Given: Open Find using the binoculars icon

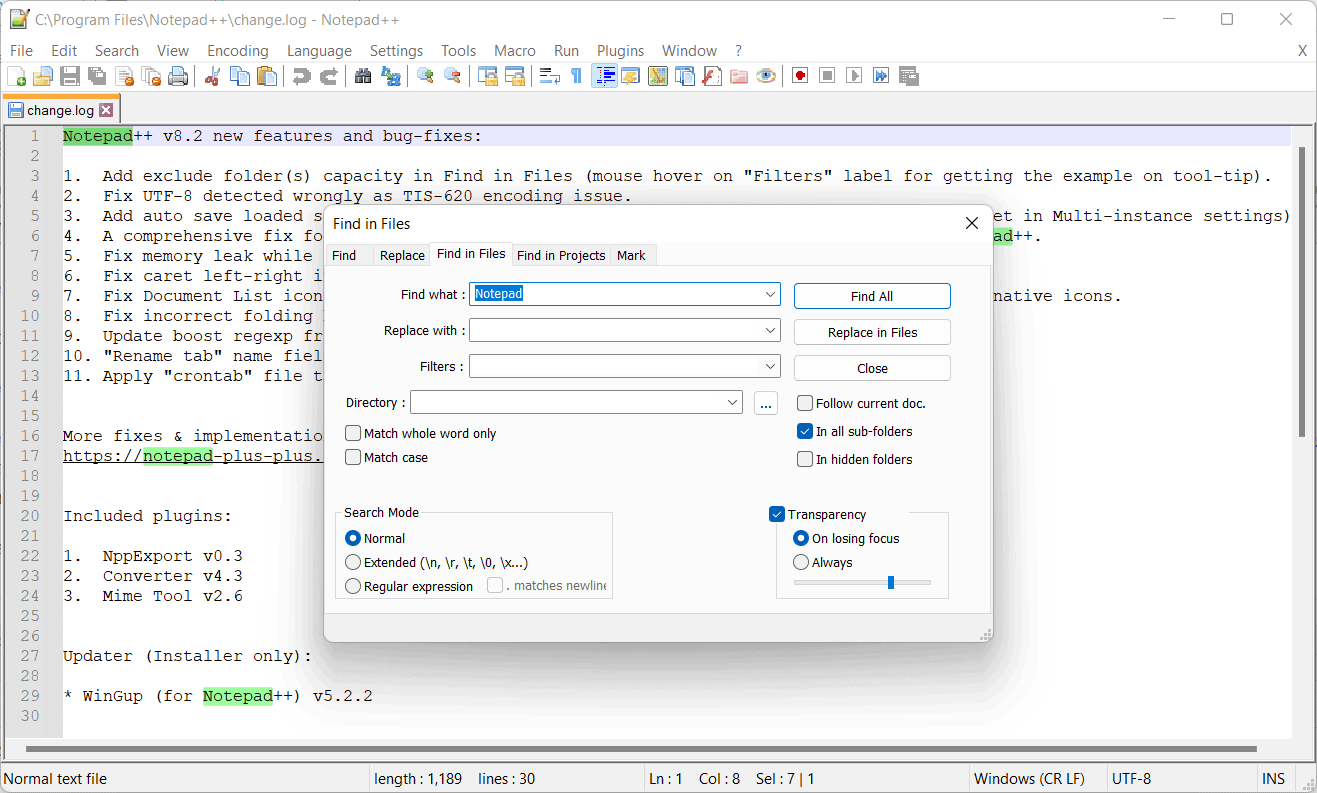Looking at the screenshot, I should (363, 76).
